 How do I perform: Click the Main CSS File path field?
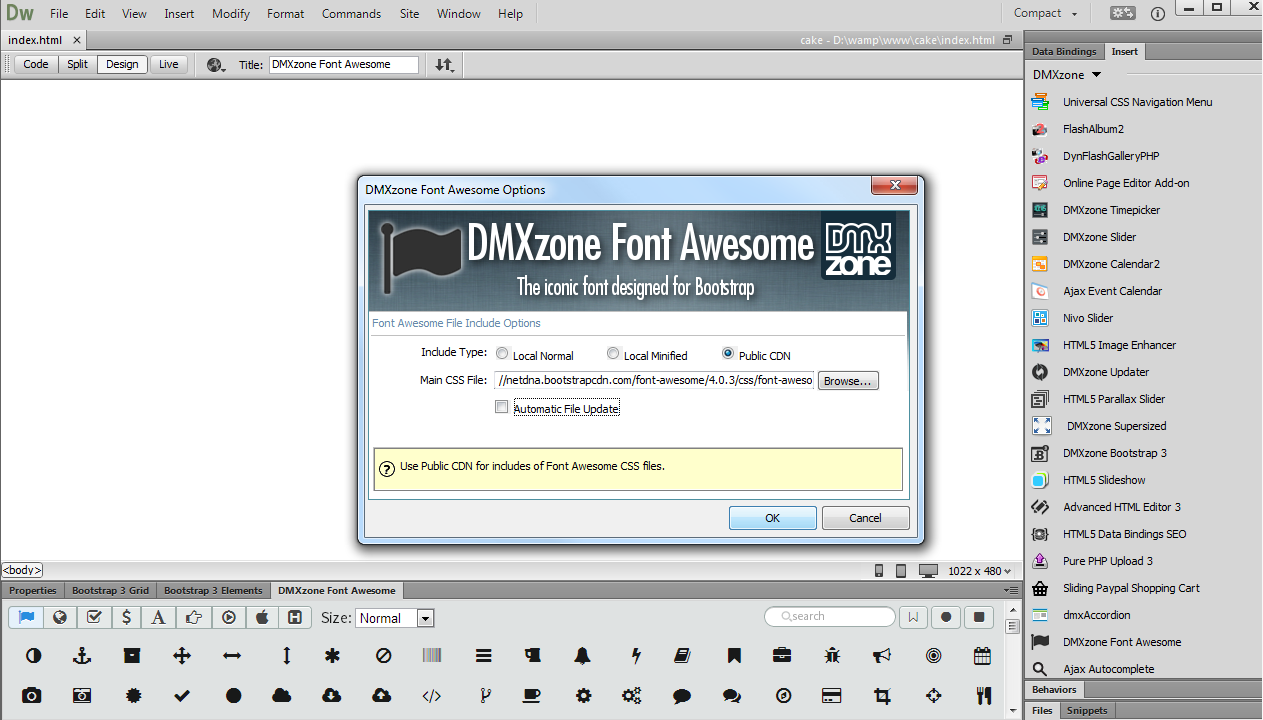pyautogui.click(x=654, y=381)
